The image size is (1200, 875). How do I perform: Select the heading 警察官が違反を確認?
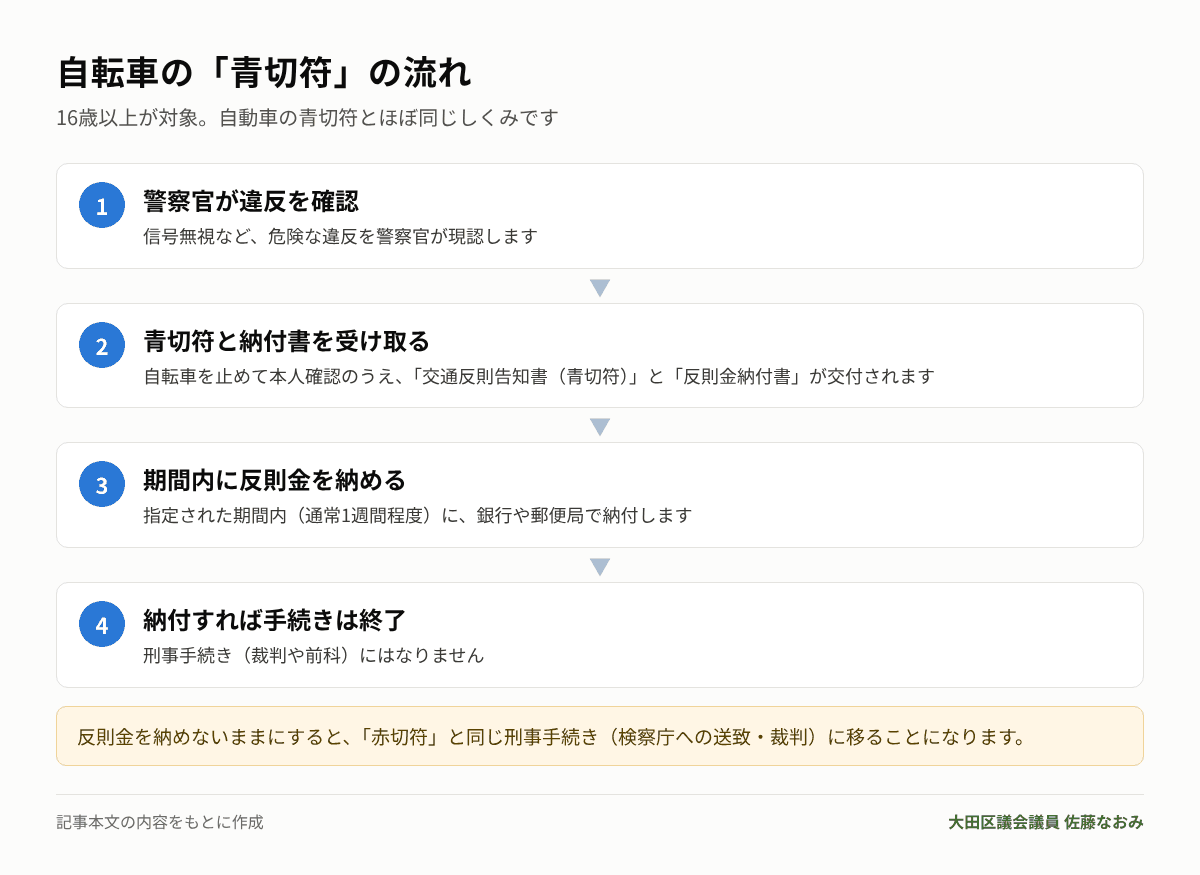(x=251, y=201)
